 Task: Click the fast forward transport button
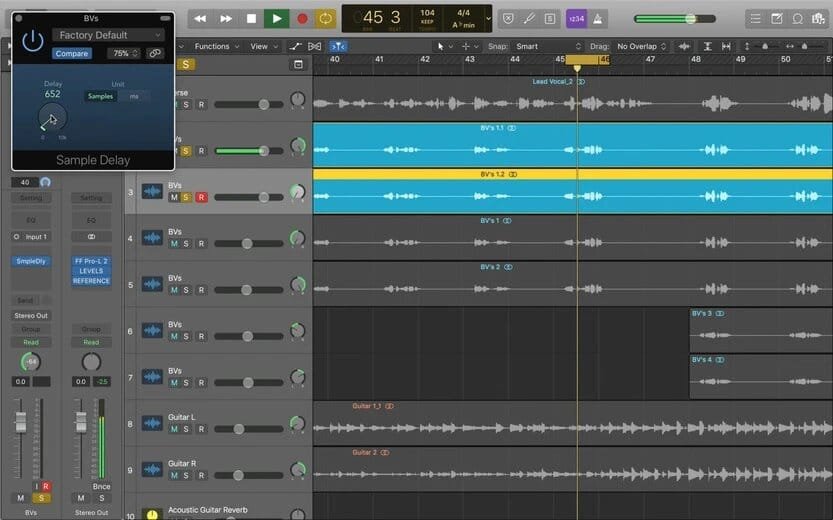click(x=226, y=19)
